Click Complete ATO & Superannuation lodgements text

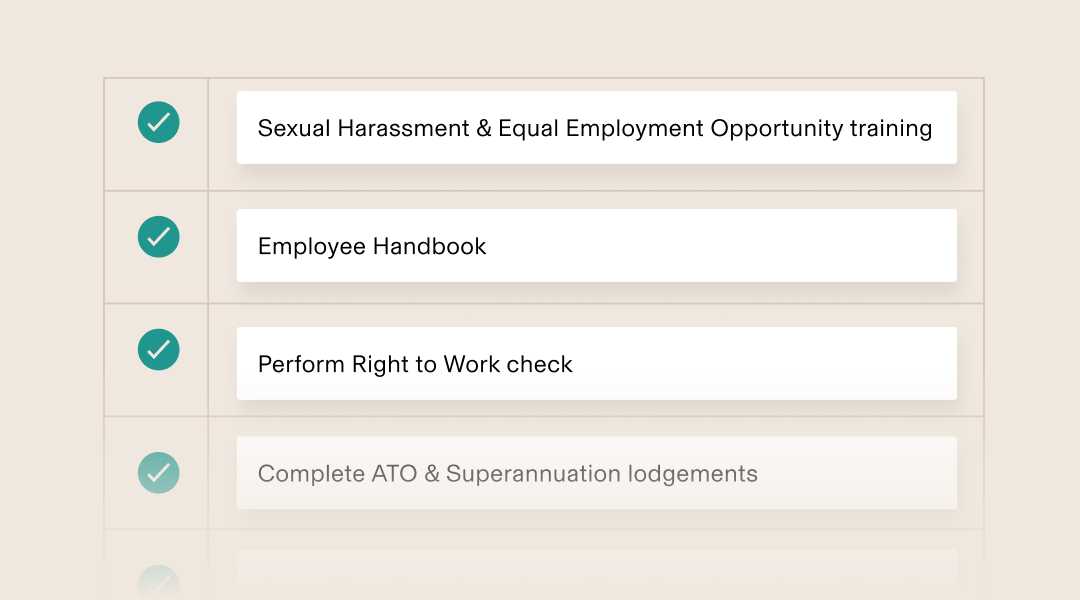507,473
